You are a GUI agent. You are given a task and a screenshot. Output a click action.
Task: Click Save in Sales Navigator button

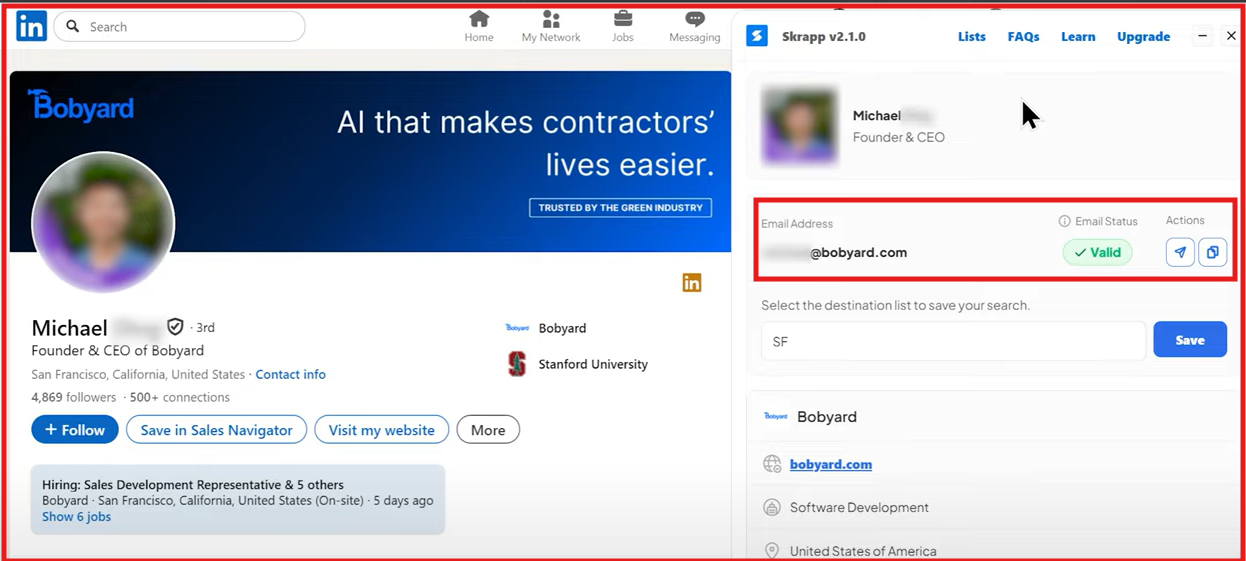click(216, 430)
